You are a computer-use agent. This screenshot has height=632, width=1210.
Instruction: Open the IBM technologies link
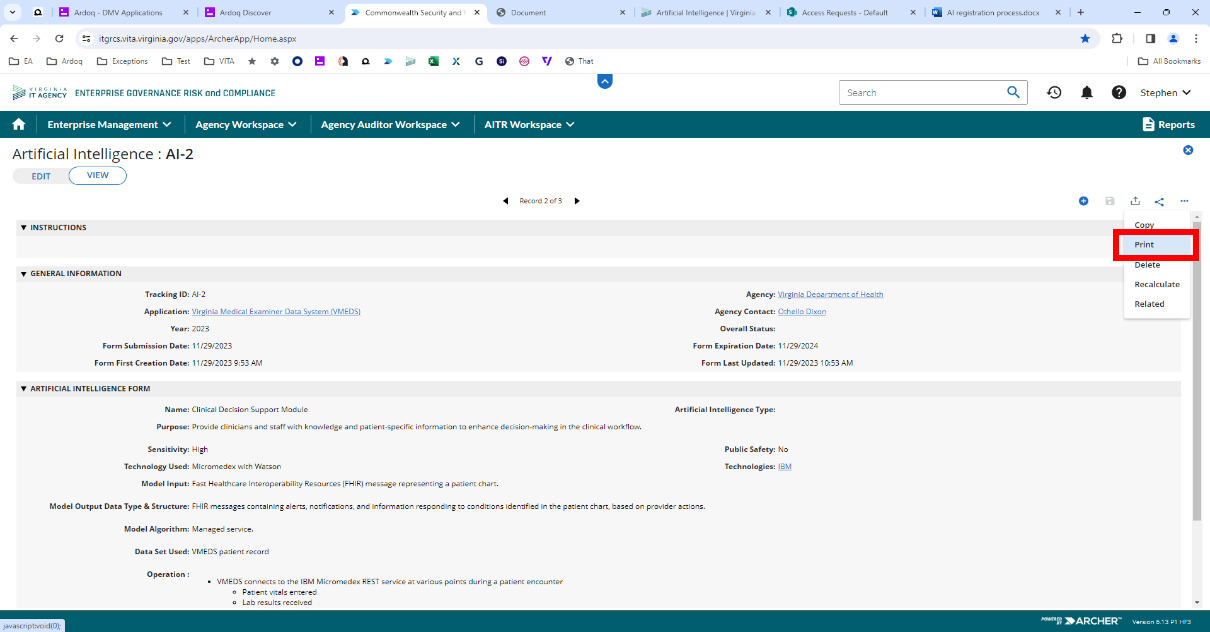(785, 467)
